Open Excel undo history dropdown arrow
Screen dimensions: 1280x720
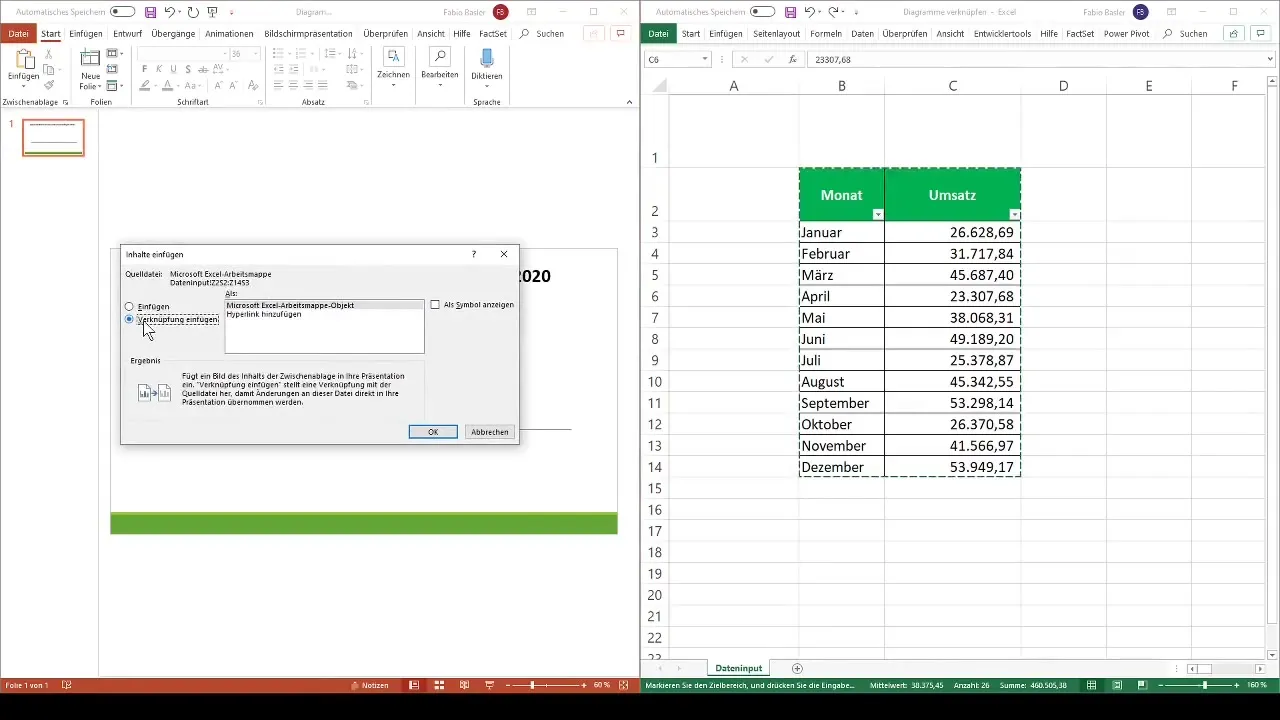(819, 12)
